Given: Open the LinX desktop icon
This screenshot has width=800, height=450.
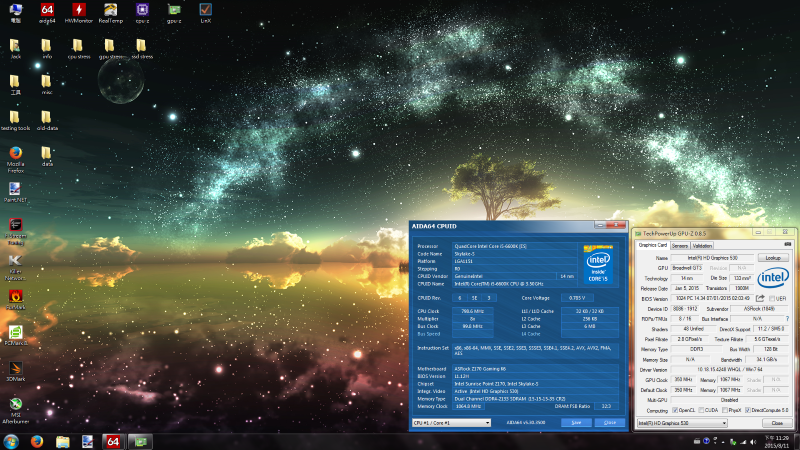Looking at the screenshot, I should [205, 11].
